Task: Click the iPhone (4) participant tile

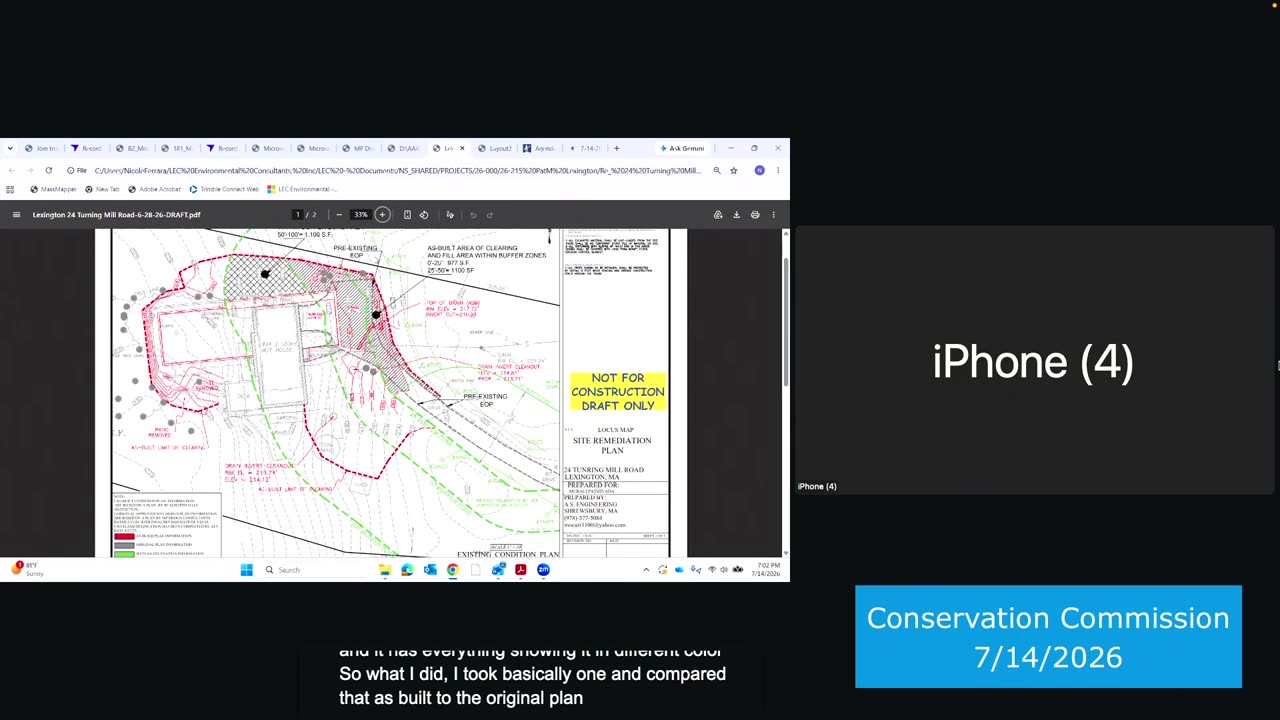Action: tap(1034, 361)
